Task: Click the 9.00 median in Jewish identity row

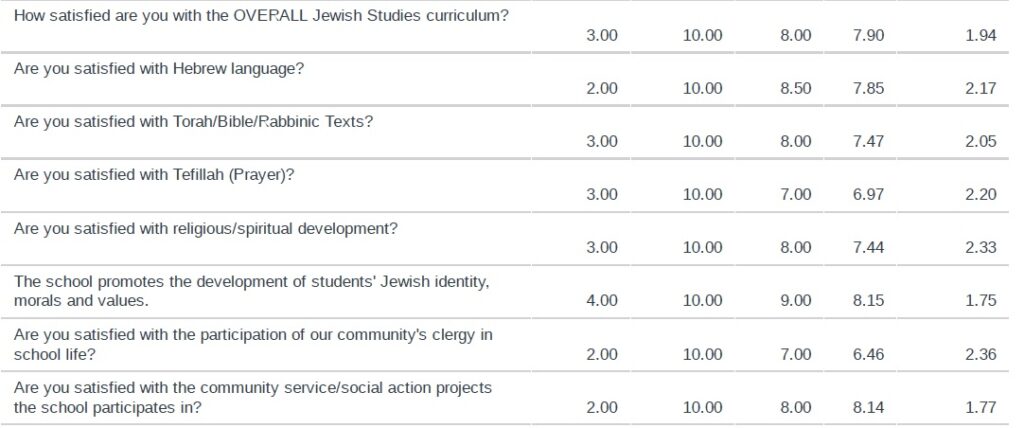Action: pyautogui.click(x=795, y=301)
